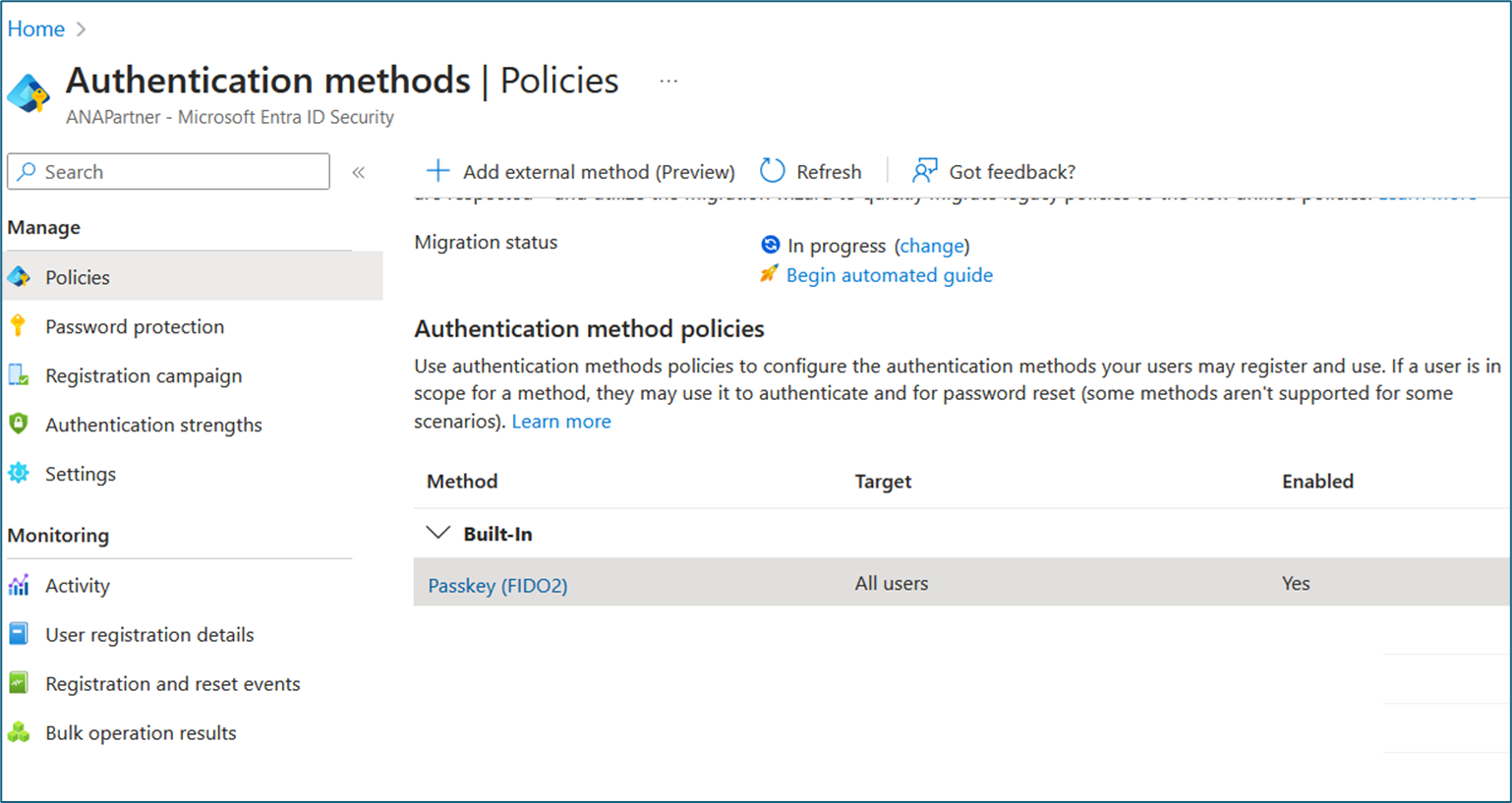
Task: Open User registration details page
Action: (149, 635)
